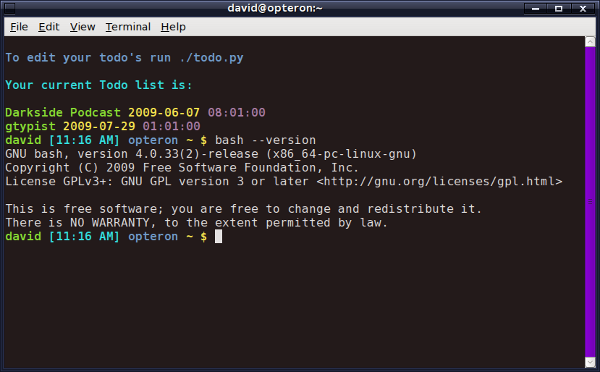Click the 'Darkside Podcast' todo entry
The width and height of the screenshot is (600, 372).
pyautogui.click(x=63, y=113)
